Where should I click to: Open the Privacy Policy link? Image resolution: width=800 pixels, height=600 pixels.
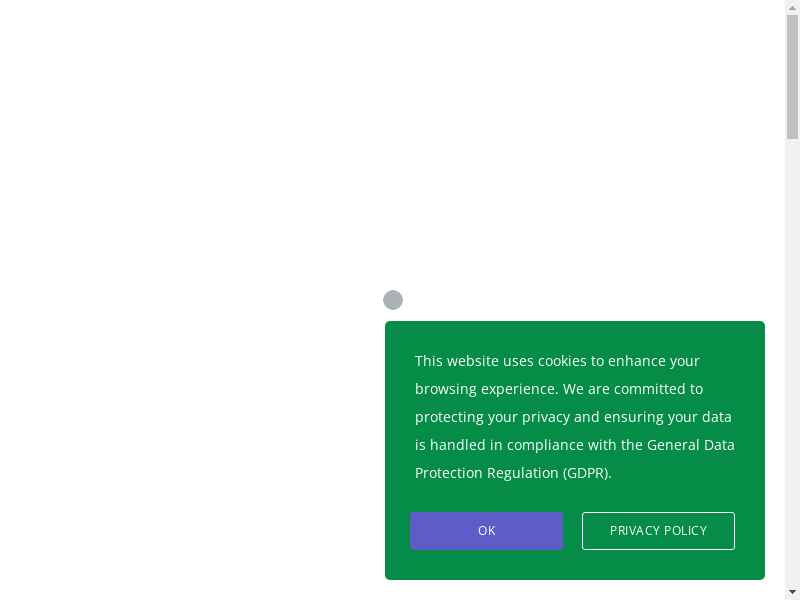(x=658, y=531)
